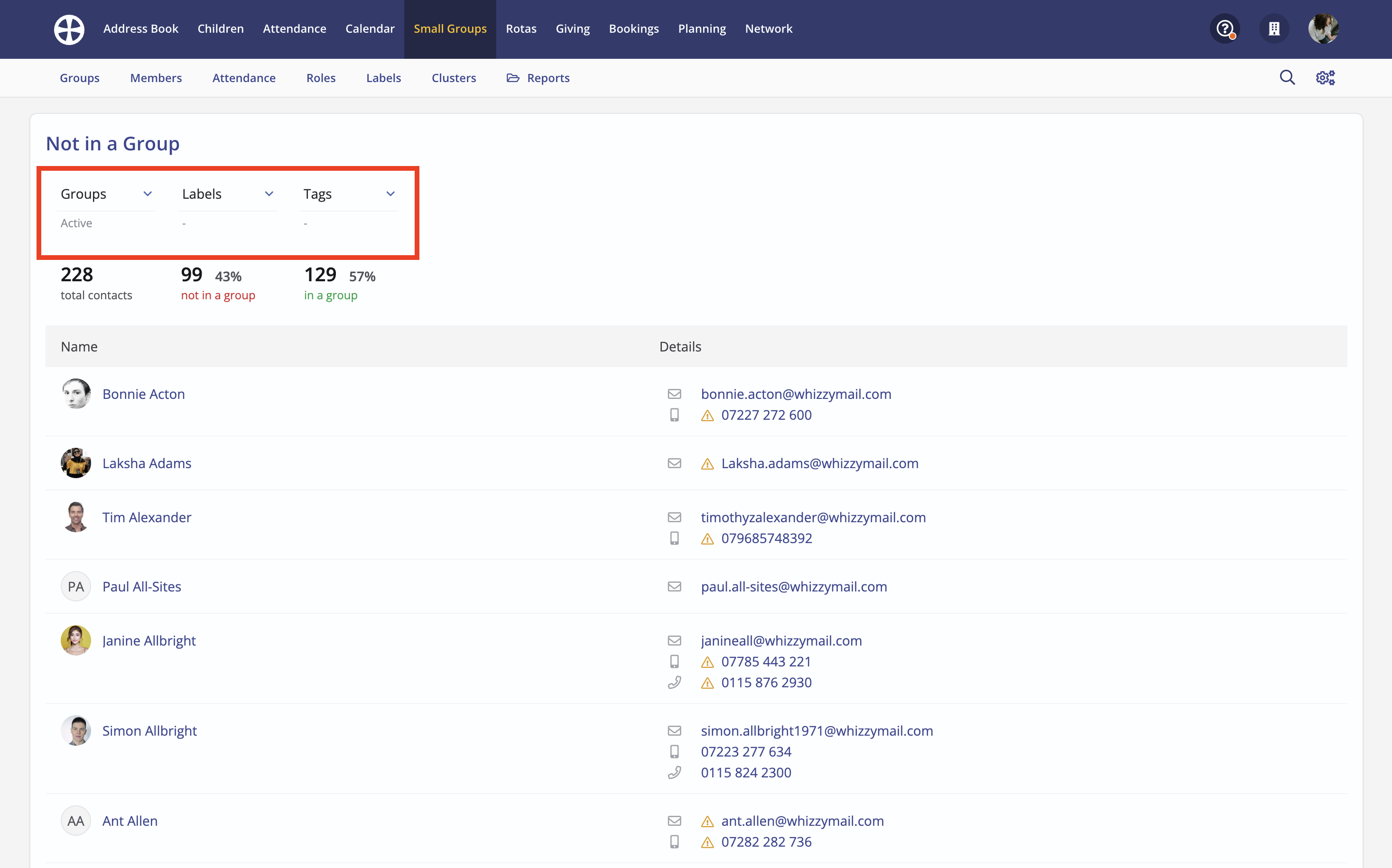The image size is (1392, 868).
Task: Open the help question mark icon
Action: click(x=1225, y=29)
